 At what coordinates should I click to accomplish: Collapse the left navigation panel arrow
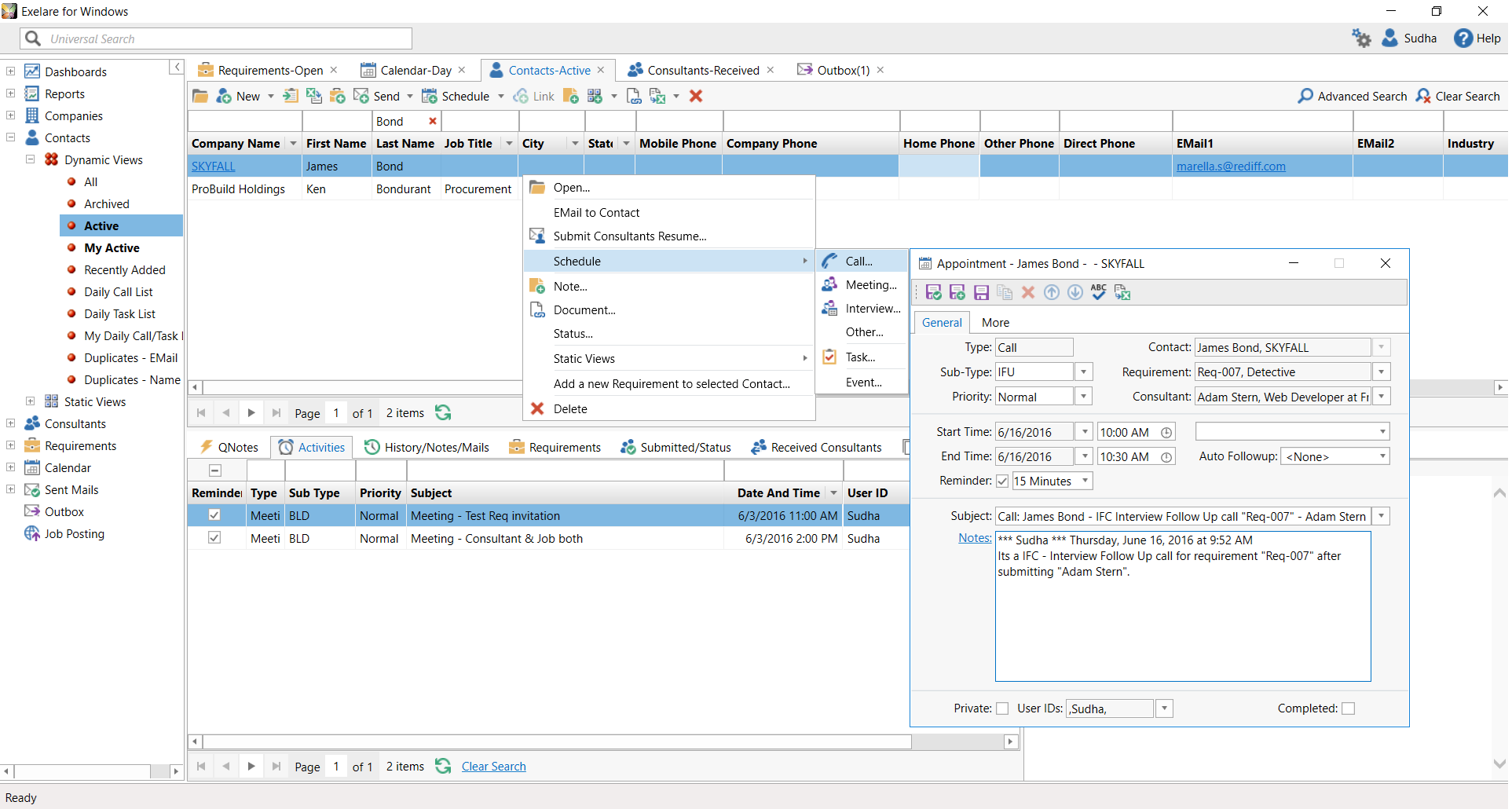pyautogui.click(x=177, y=68)
